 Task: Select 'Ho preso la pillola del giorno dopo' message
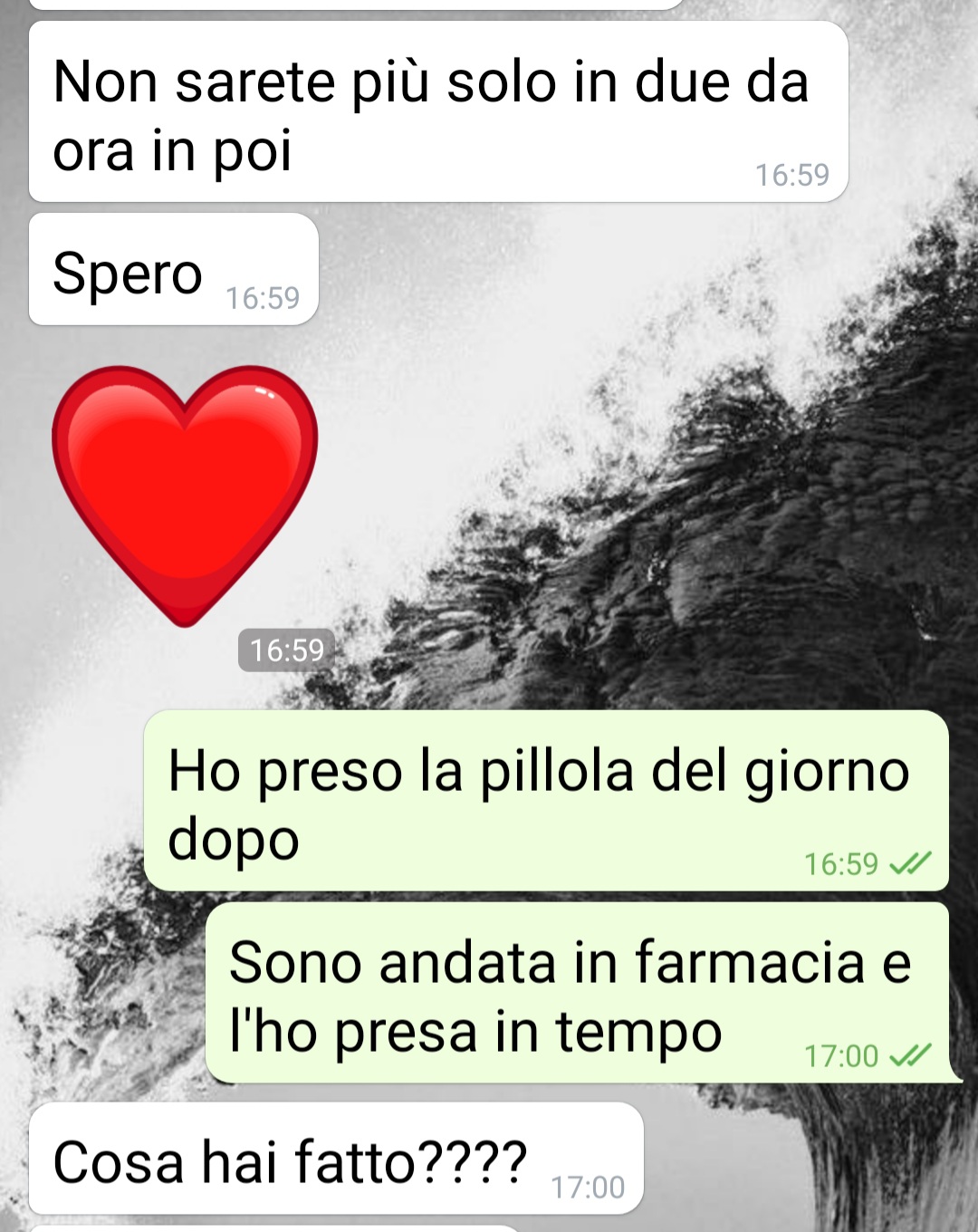[x=546, y=801]
